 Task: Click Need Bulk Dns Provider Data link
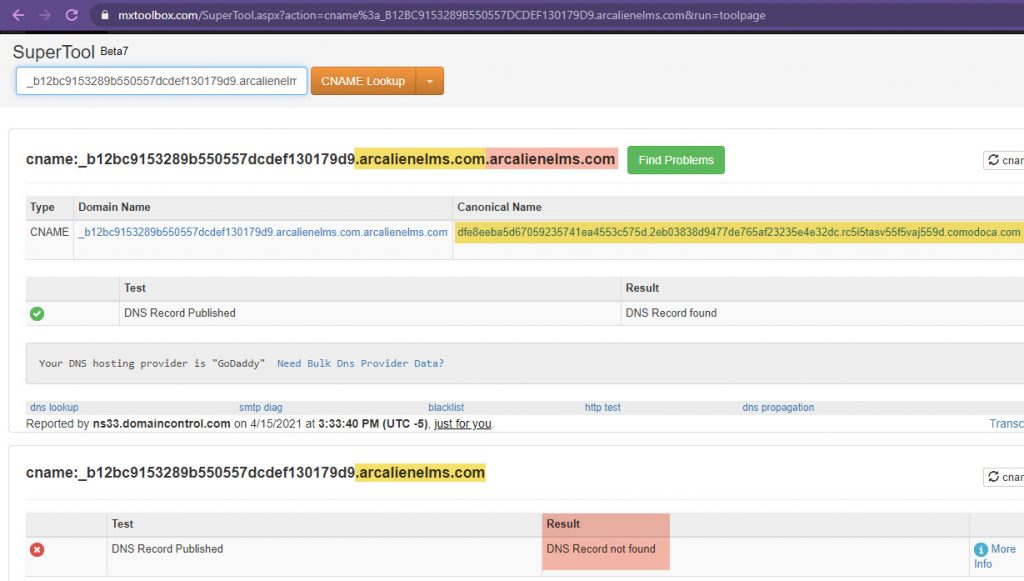[x=362, y=363]
